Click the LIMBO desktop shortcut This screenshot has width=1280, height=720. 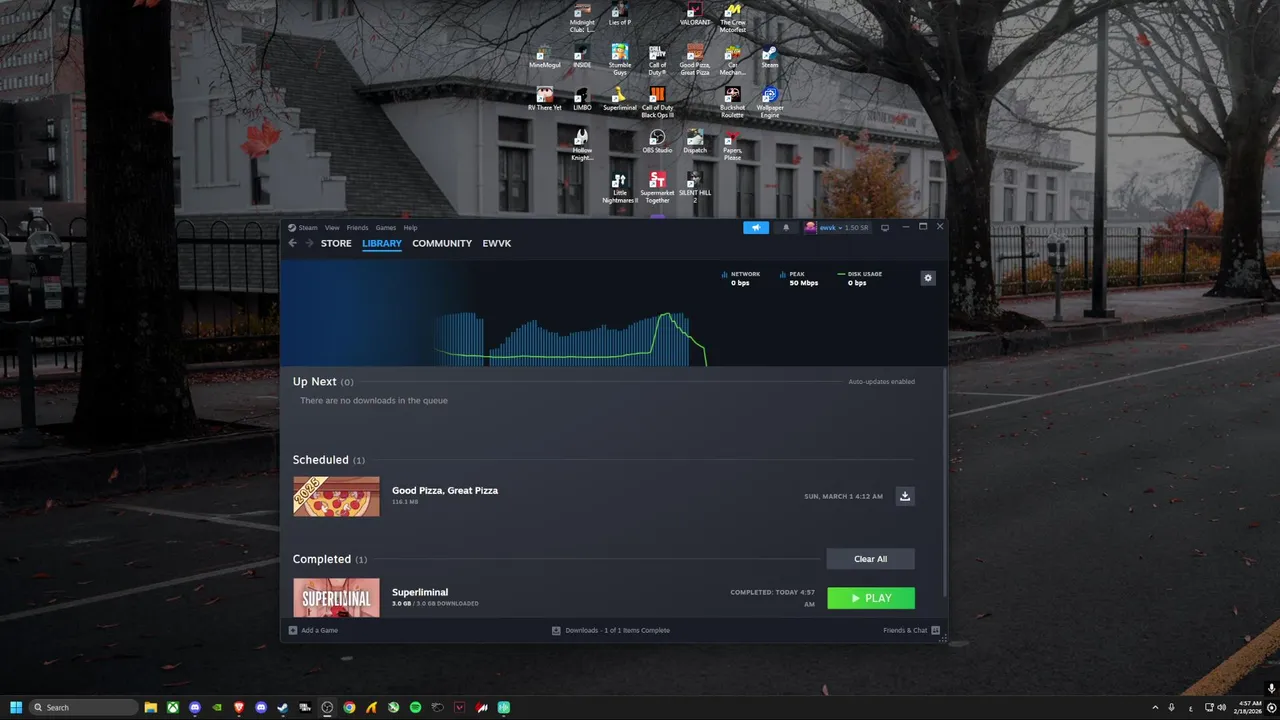click(x=582, y=98)
